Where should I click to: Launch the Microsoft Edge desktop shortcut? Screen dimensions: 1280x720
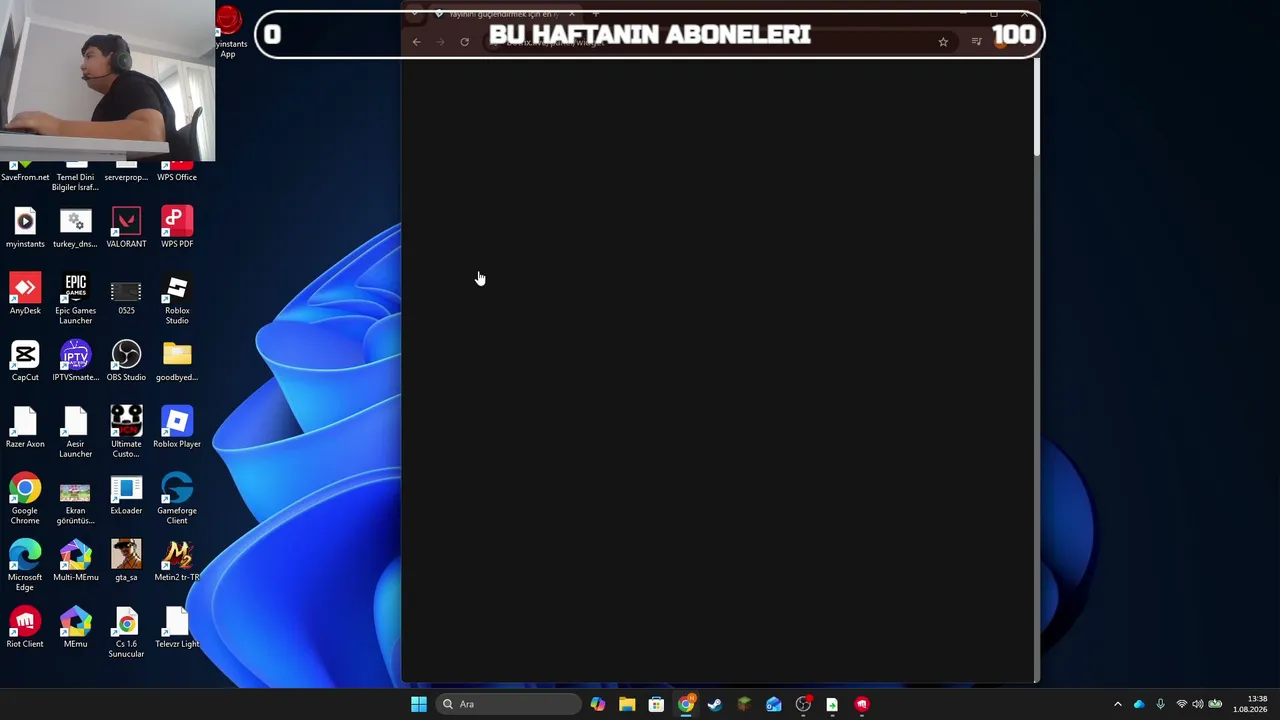(x=25, y=566)
